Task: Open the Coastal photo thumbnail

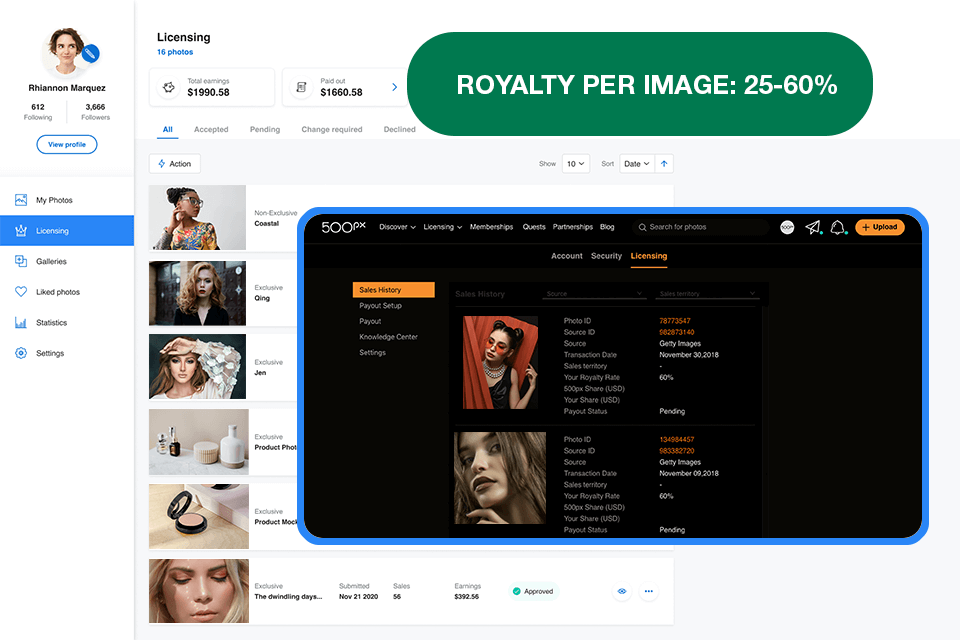Action: point(198,217)
